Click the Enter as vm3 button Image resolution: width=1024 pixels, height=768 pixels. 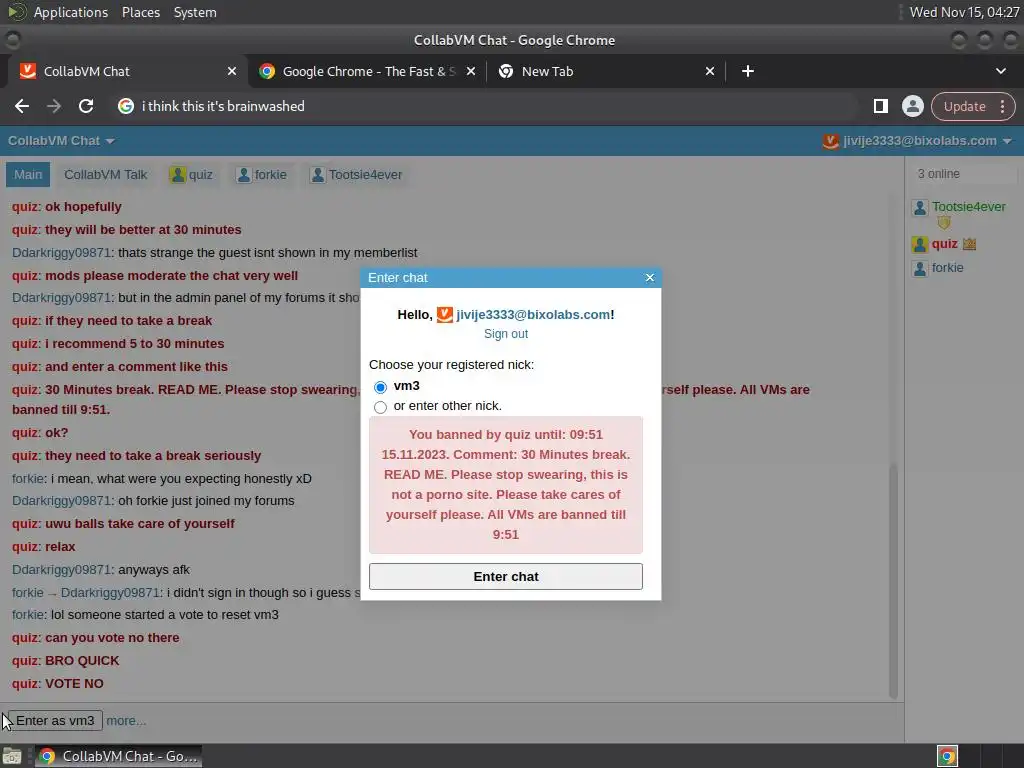55,721
